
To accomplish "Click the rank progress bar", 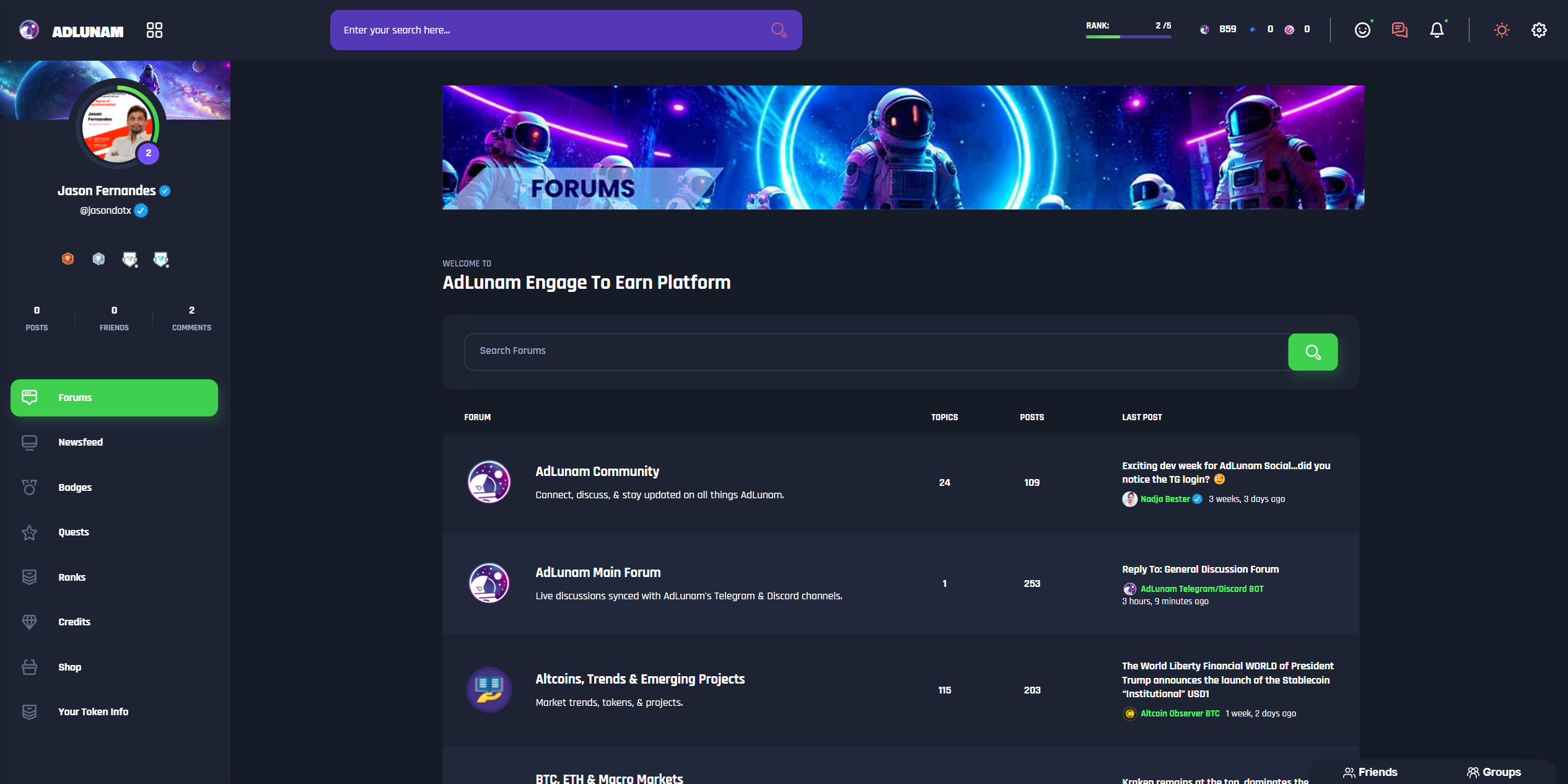I will 1128,37.
